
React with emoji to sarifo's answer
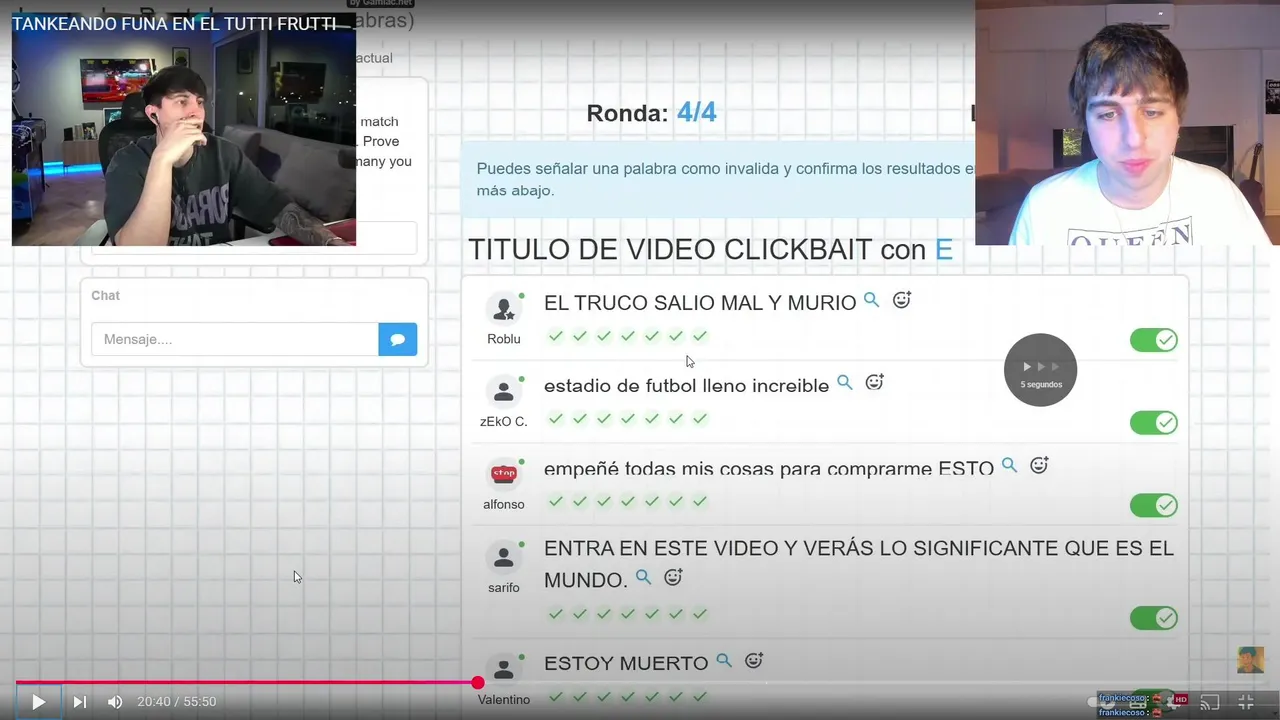[x=674, y=577]
